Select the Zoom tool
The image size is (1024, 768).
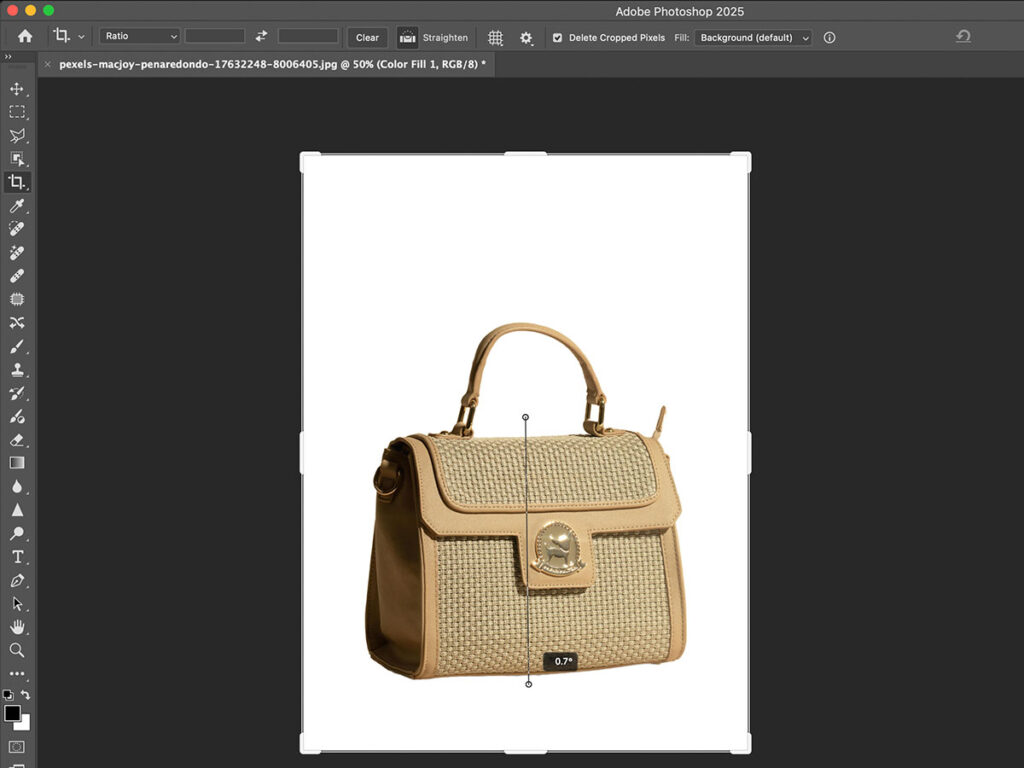pyautogui.click(x=17, y=650)
